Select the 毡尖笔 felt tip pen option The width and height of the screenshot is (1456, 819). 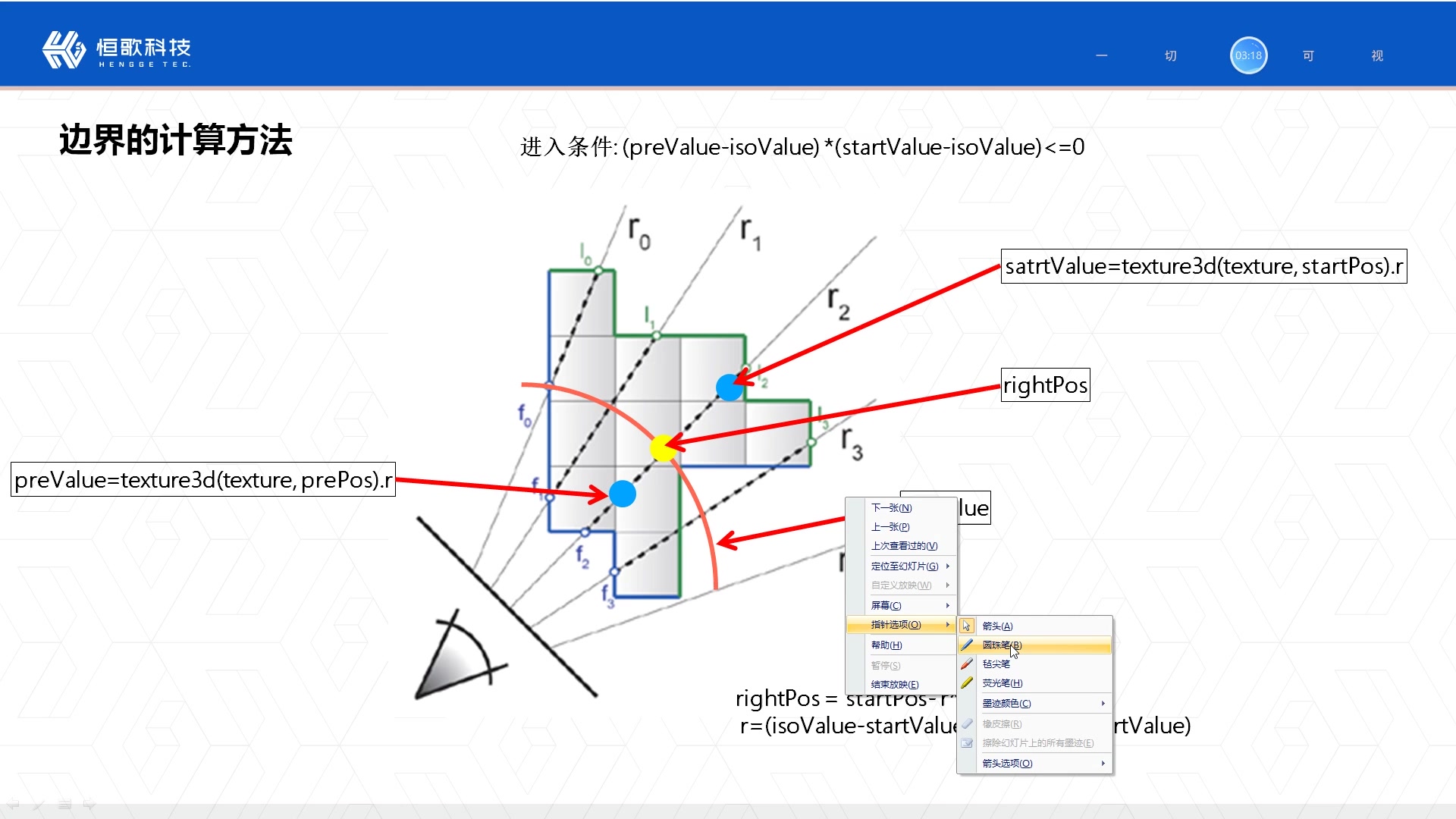[1035, 664]
